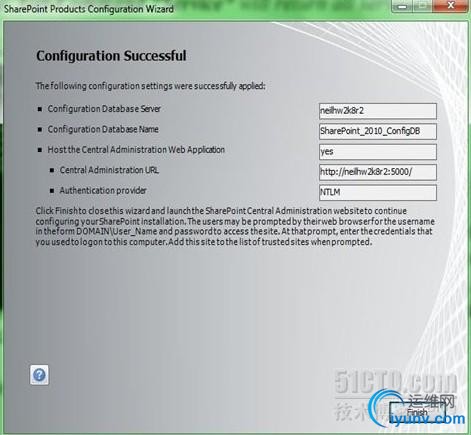Click the 'Central Administration URL' label
Screen dimensions: 471x435
109,170
